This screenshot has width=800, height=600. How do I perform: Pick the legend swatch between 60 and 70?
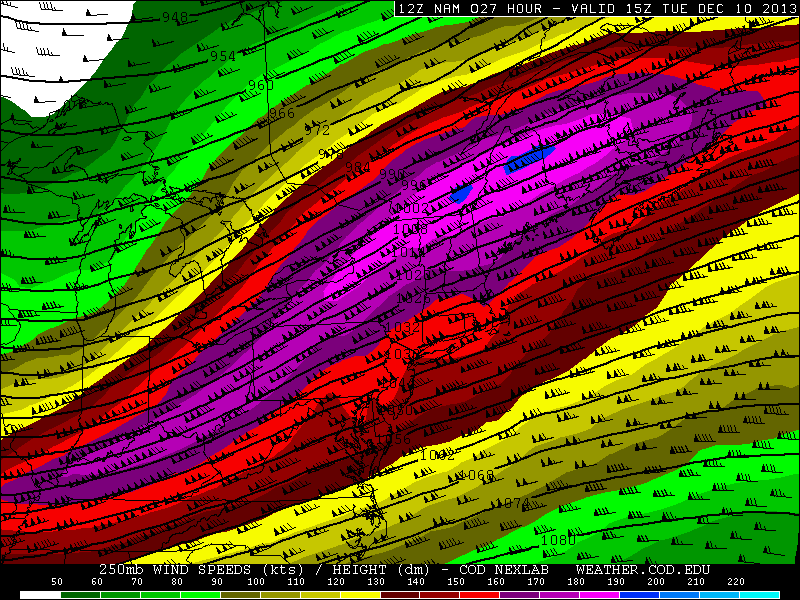coord(119,594)
